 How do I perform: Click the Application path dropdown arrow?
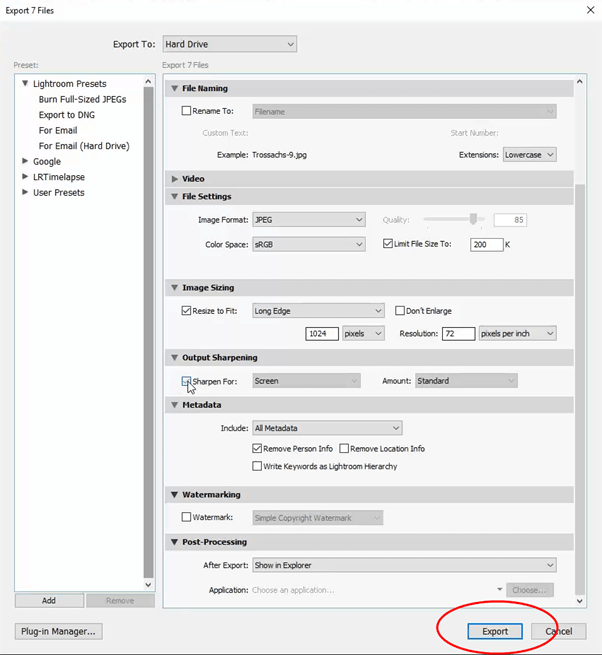click(x=499, y=589)
